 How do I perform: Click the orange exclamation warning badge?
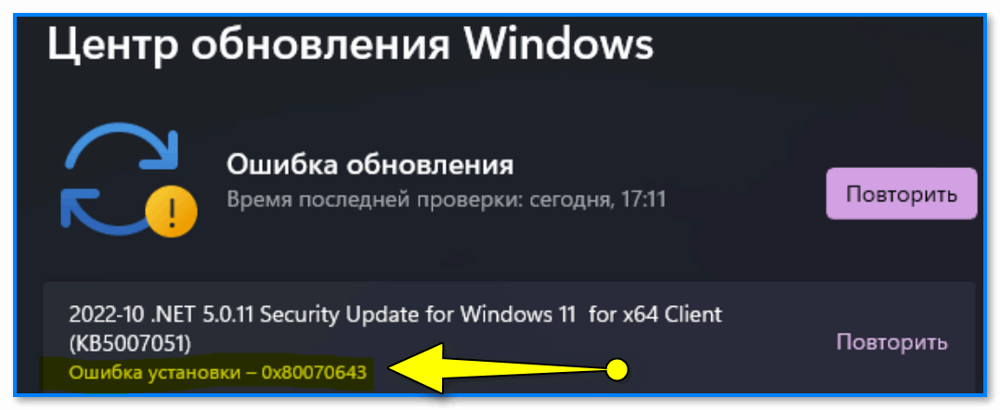[171, 211]
